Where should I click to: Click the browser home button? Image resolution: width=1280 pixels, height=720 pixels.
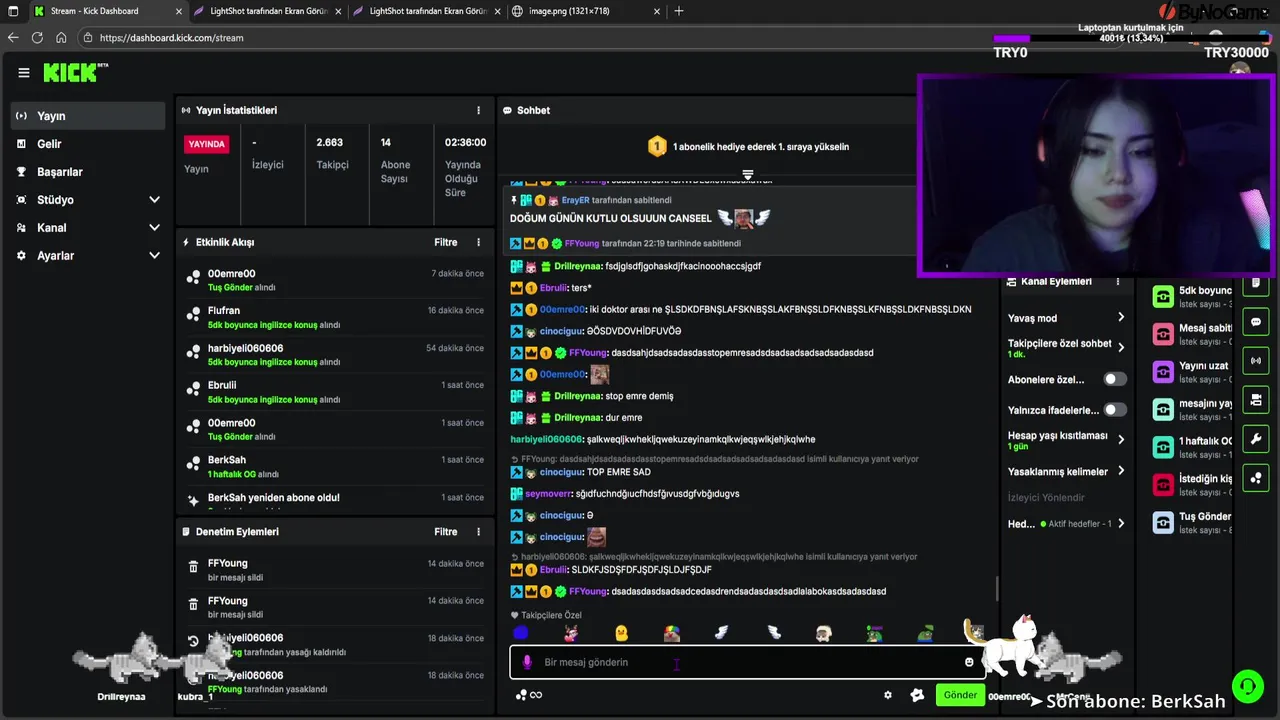coord(61,37)
